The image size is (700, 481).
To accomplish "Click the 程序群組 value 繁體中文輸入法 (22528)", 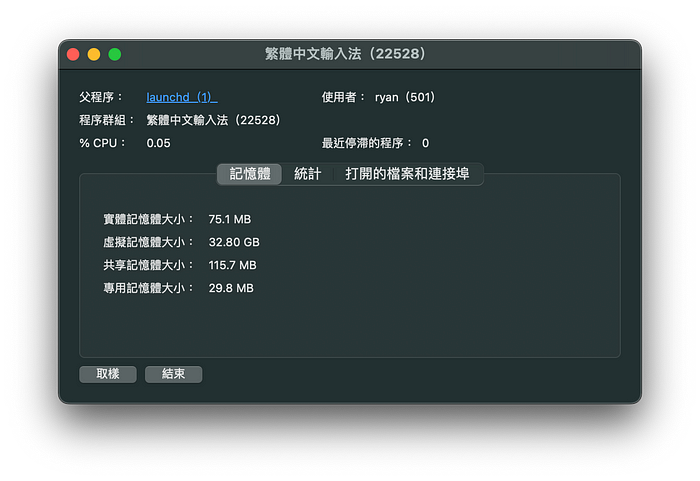I will pos(213,120).
